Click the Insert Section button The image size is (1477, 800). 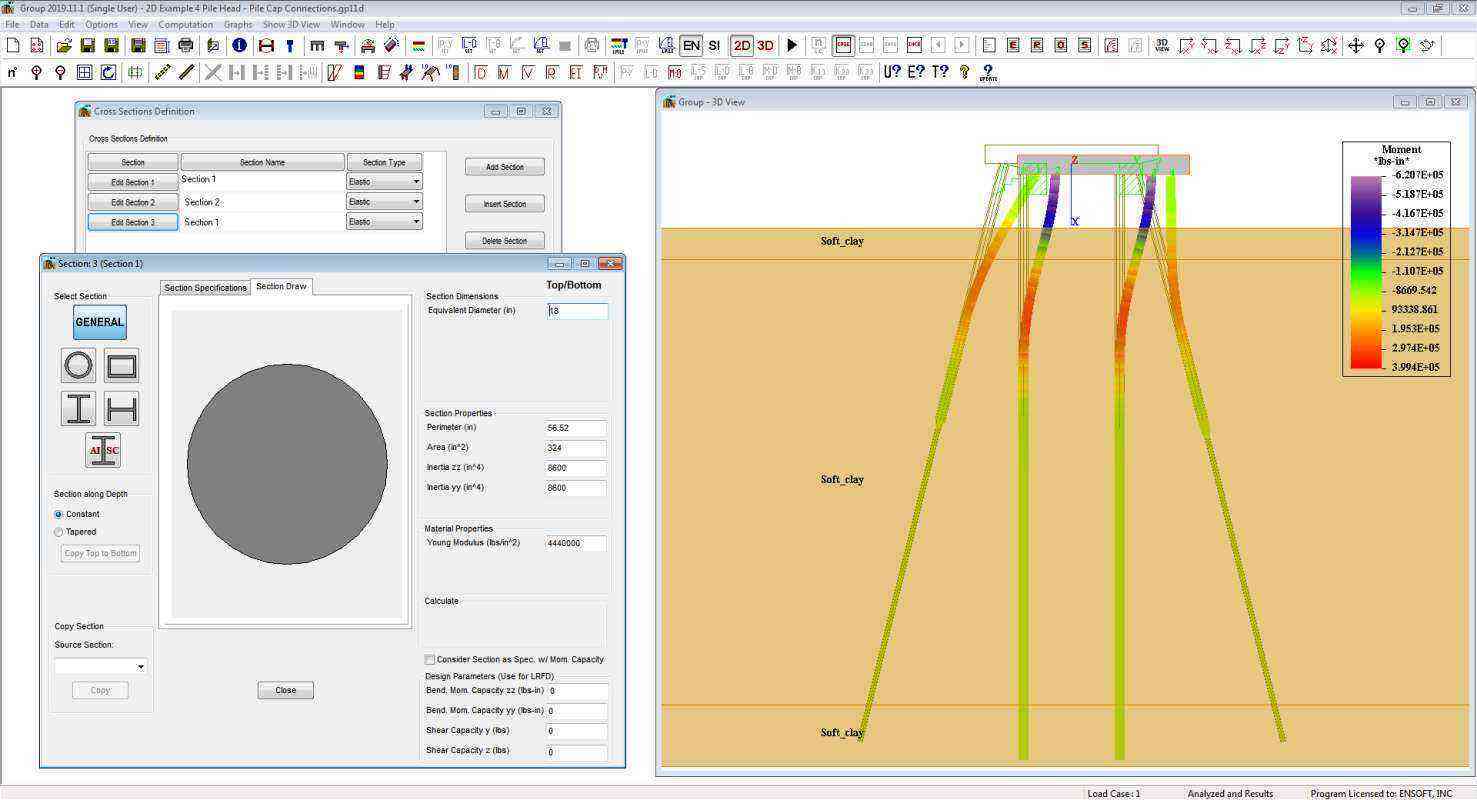pos(505,204)
